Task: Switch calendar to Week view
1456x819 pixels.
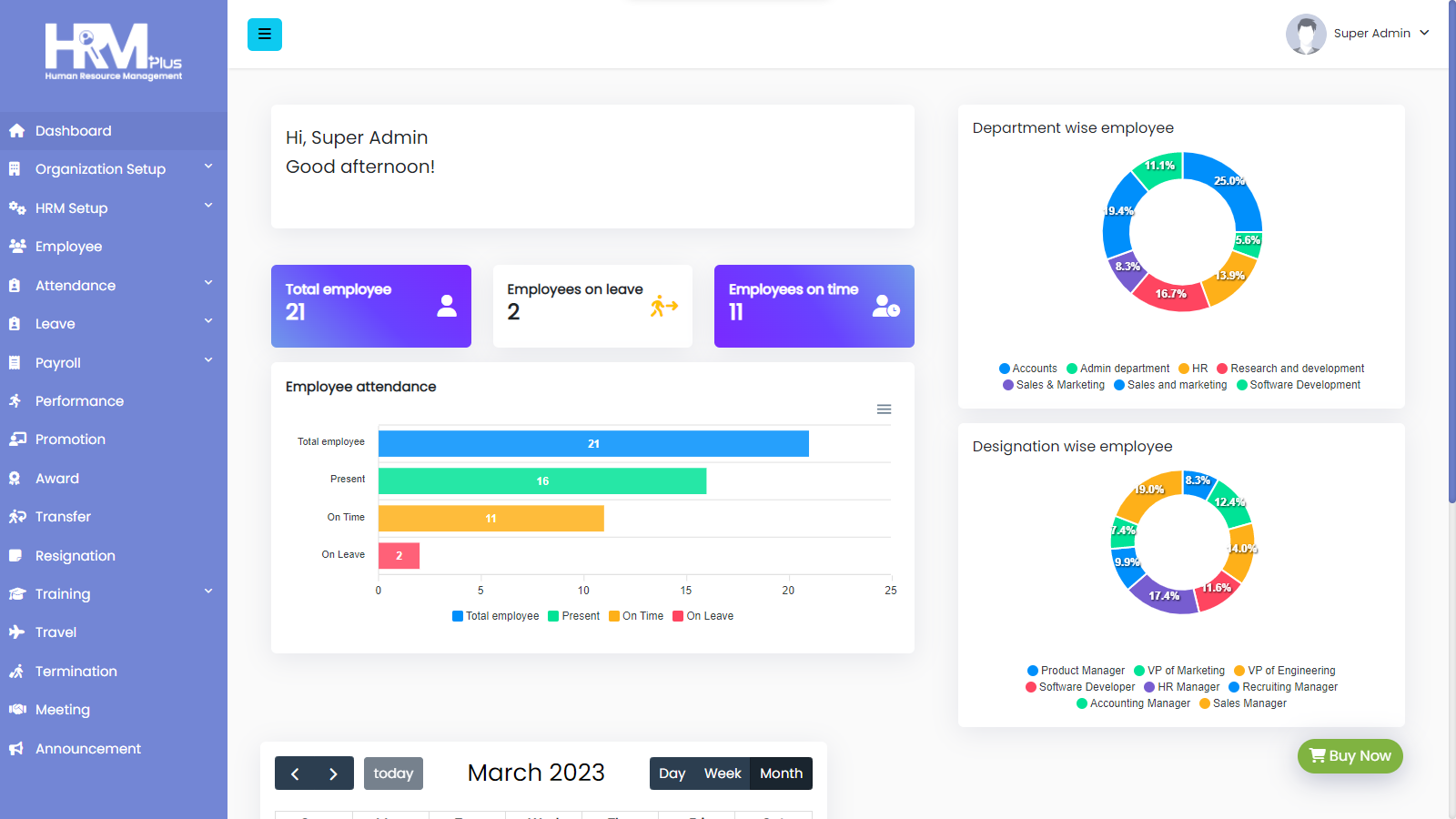Action: 723,773
